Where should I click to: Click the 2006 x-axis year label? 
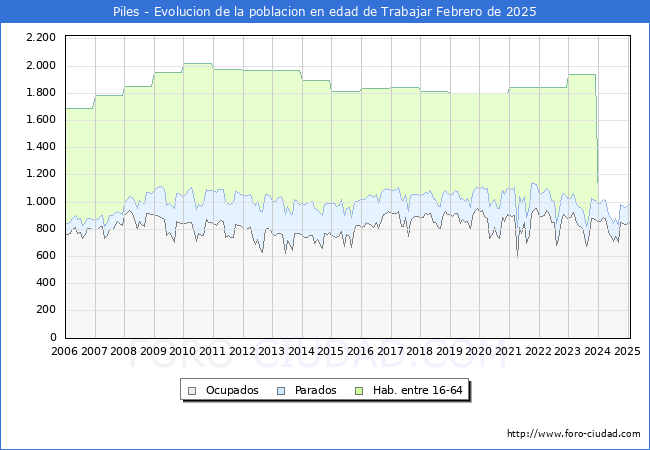point(64,351)
